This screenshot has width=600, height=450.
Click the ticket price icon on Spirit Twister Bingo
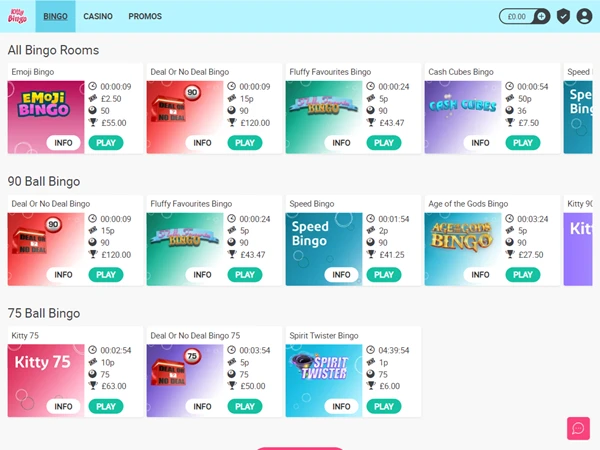click(x=370, y=362)
